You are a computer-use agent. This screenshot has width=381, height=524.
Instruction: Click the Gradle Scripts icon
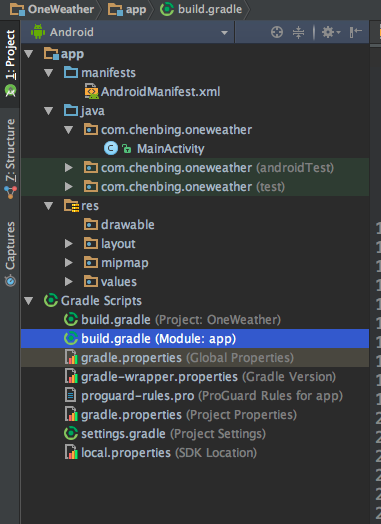coord(51,300)
